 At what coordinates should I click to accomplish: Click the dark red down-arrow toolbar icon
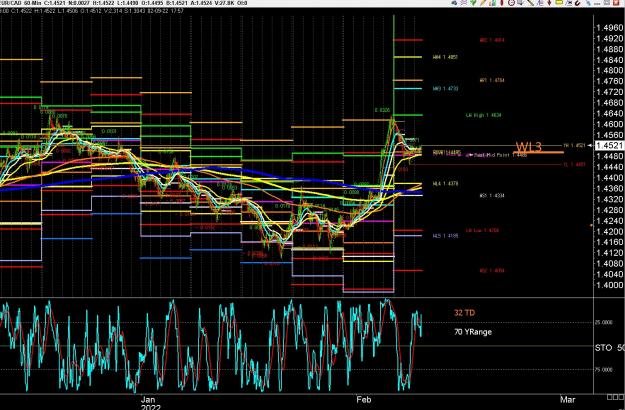click(549, 2)
